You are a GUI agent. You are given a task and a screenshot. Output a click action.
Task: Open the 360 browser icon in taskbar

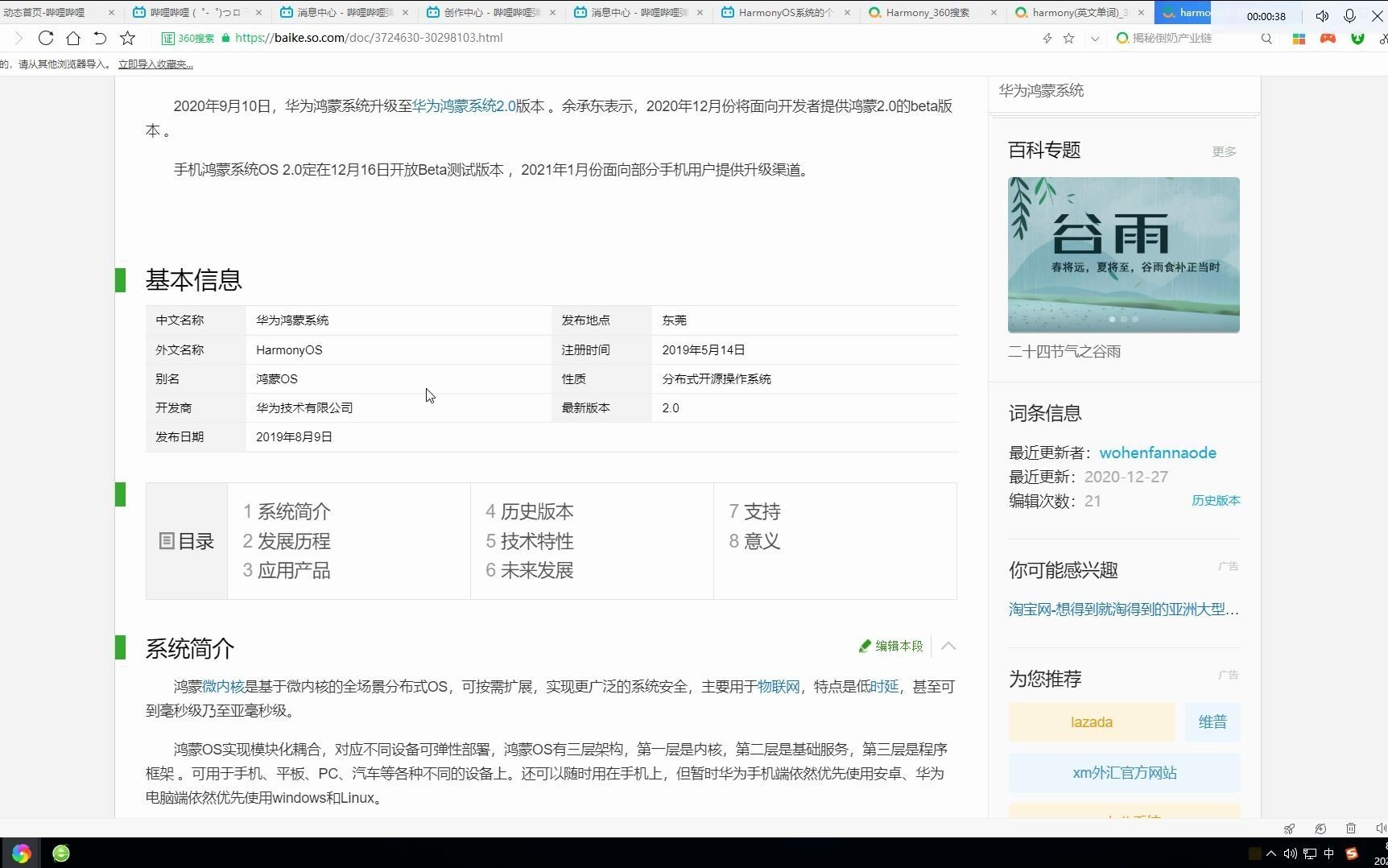pyautogui.click(x=22, y=854)
